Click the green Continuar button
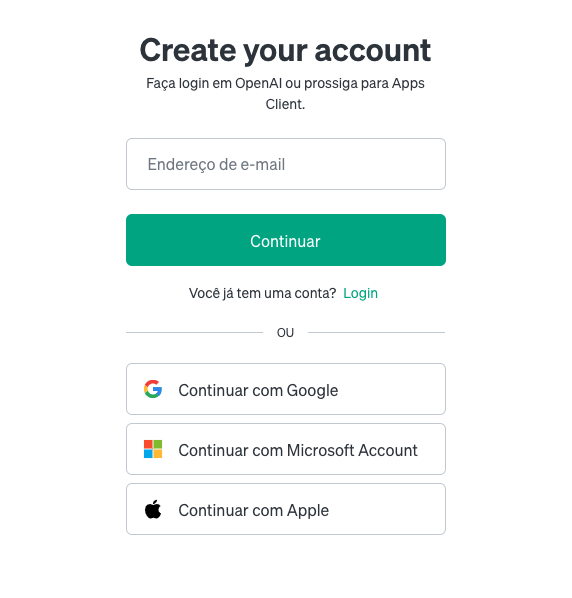The width and height of the screenshot is (572, 598). click(x=286, y=240)
